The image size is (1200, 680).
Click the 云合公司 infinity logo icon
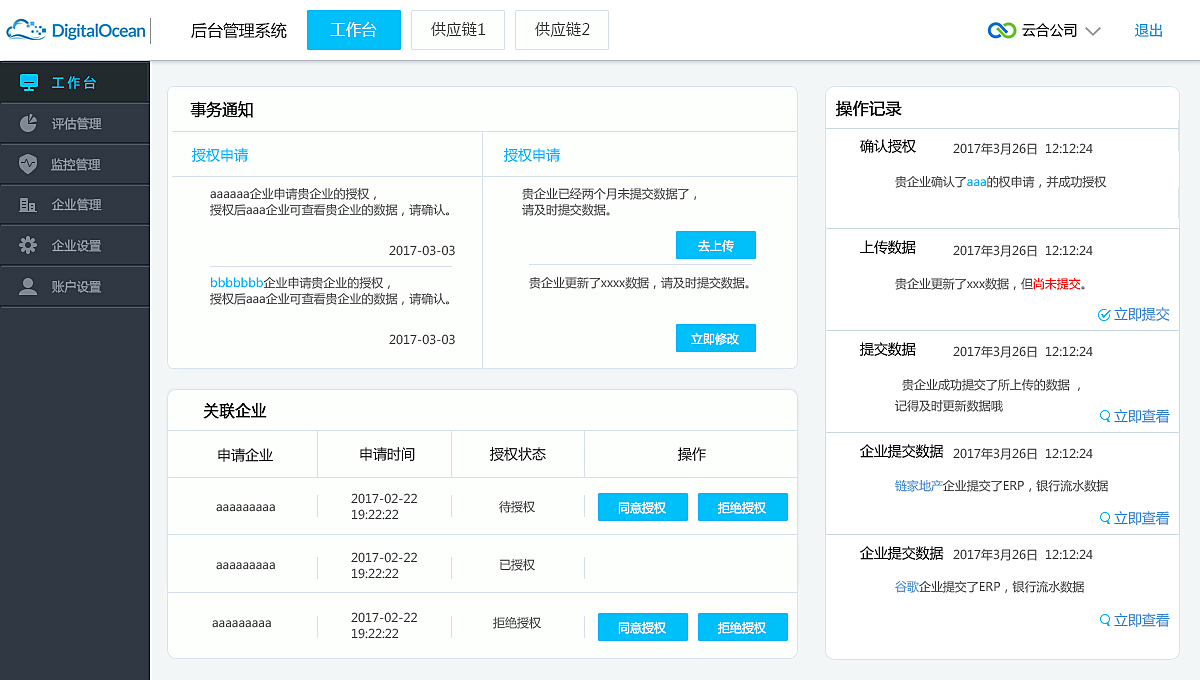[x=1002, y=30]
